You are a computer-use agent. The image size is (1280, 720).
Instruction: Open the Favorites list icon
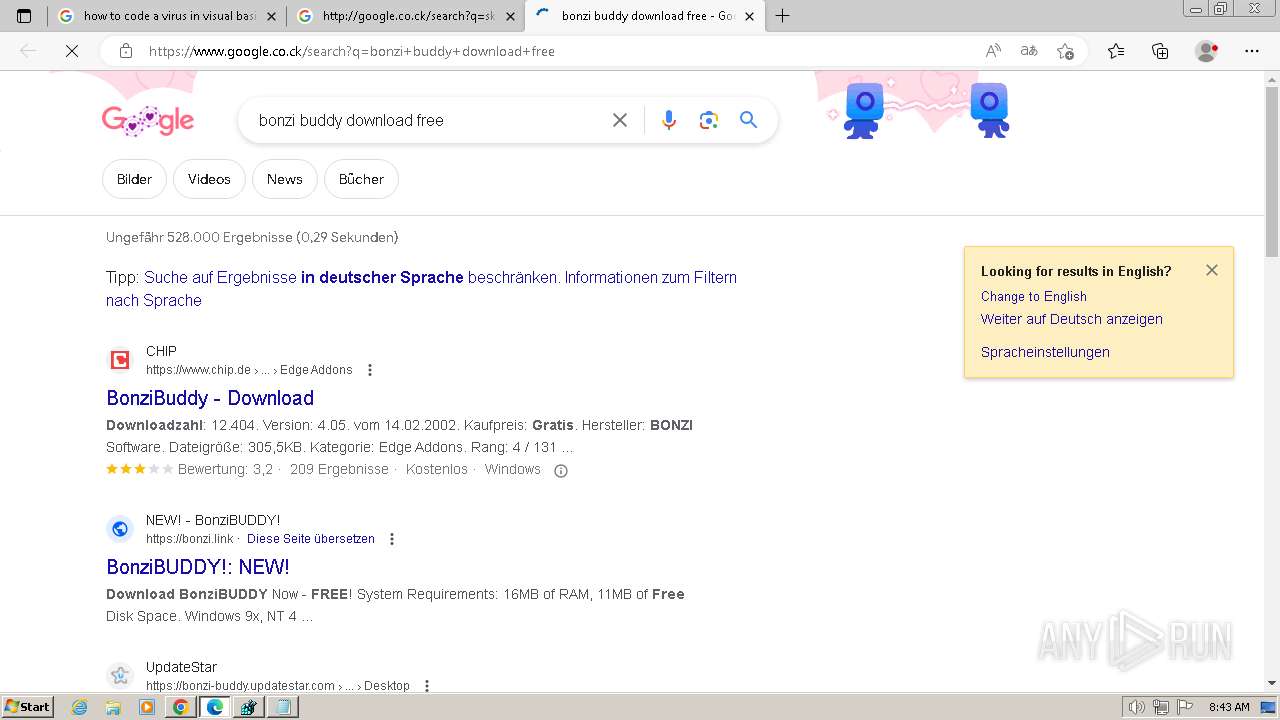coord(1116,51)
